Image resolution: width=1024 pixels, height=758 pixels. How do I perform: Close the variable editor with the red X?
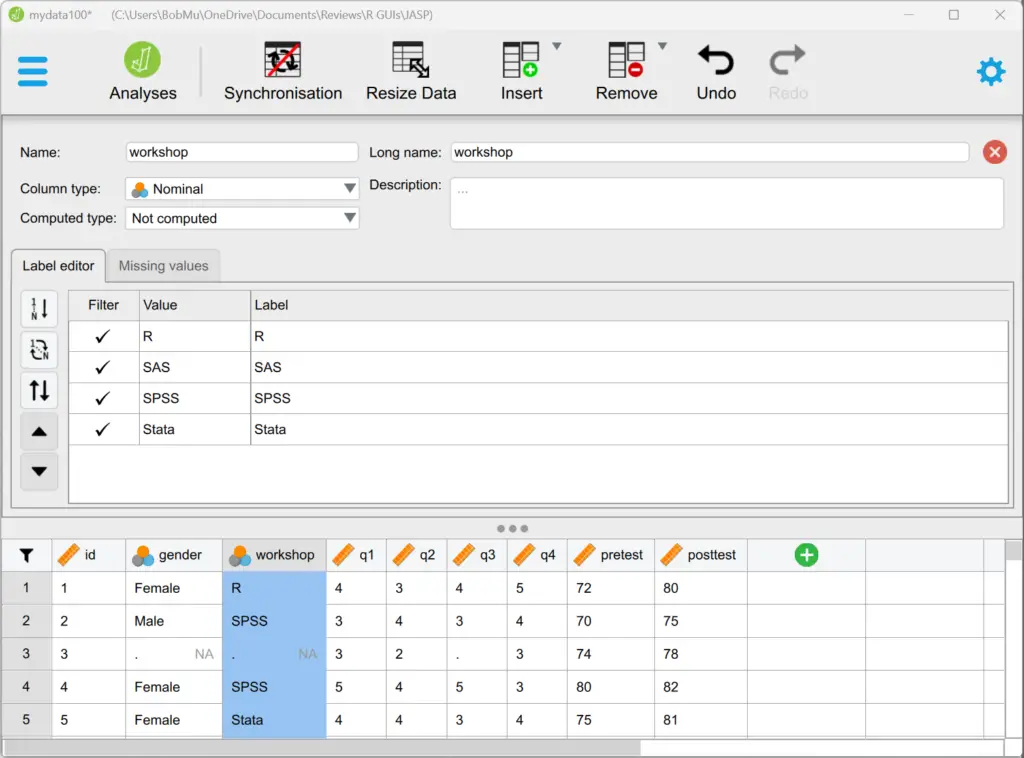click(x=996, y=152)
